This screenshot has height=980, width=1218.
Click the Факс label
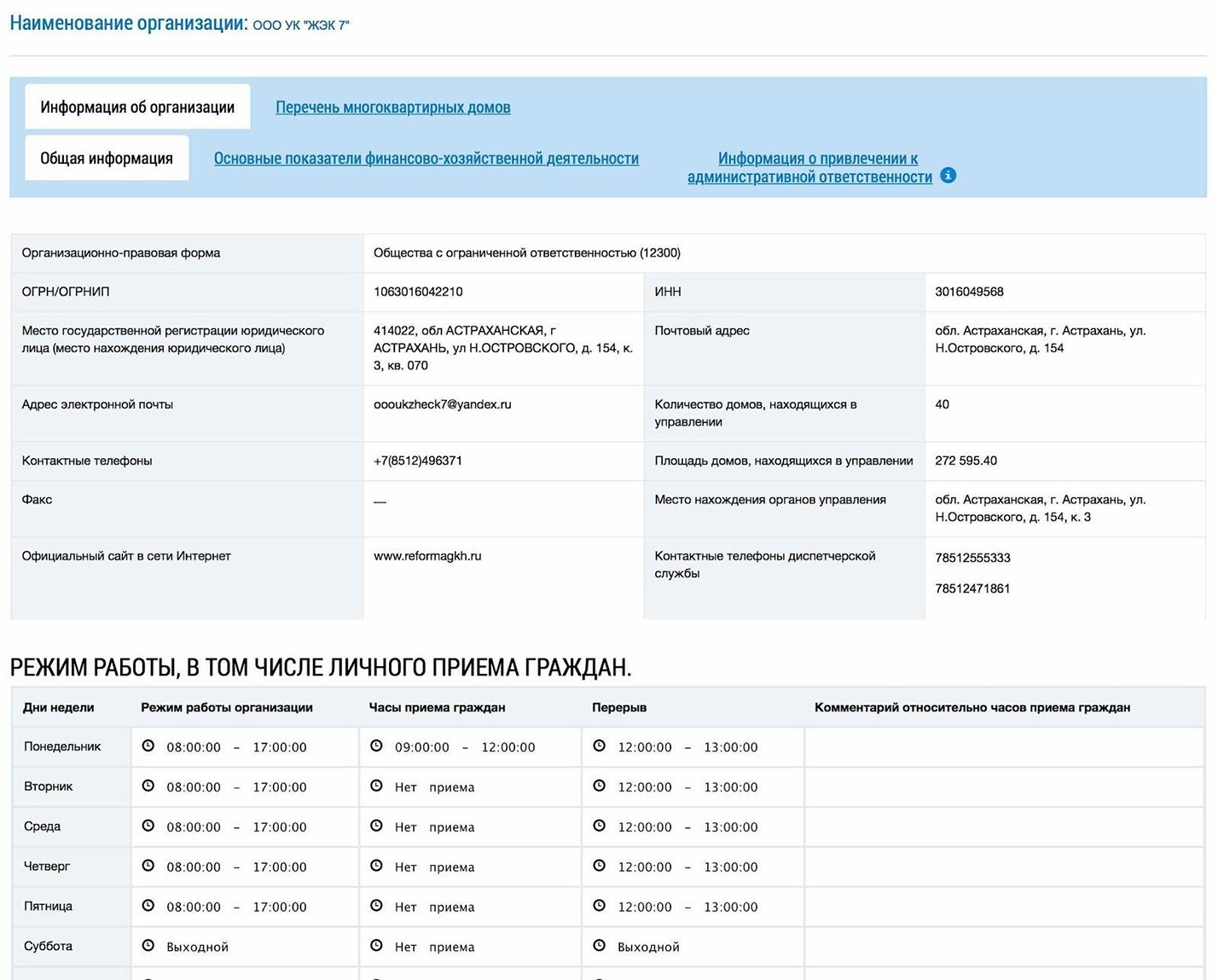37,500
